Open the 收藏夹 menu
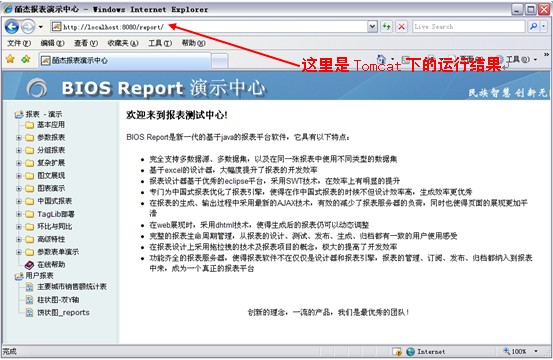553x360 pixels. pos(123,43)
